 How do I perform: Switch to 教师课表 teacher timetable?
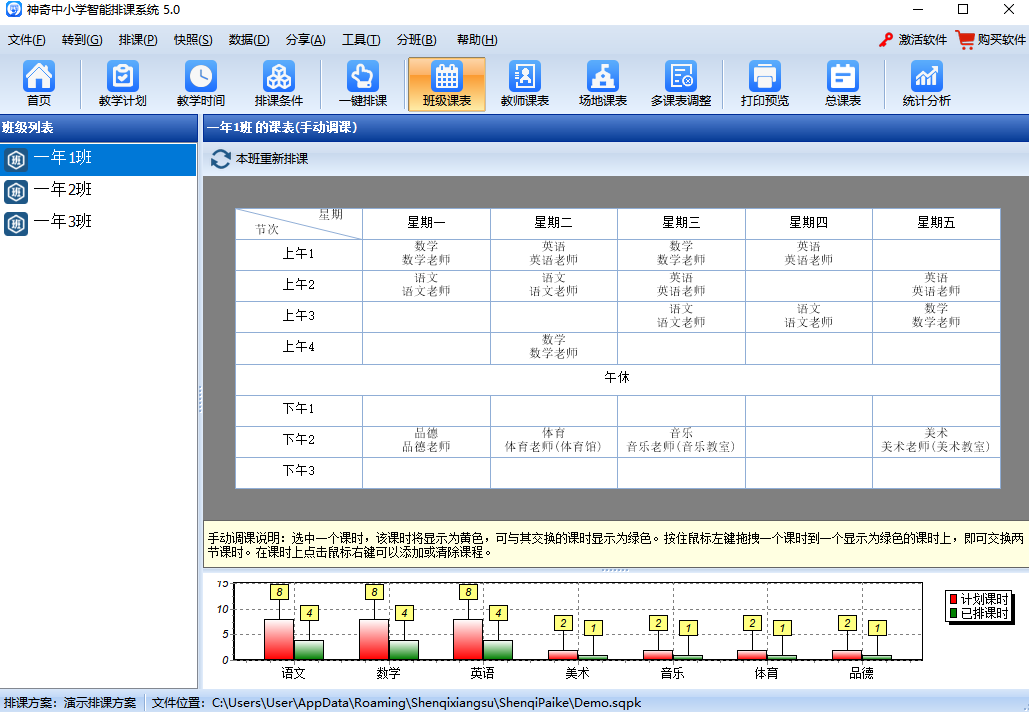(524, 84)
